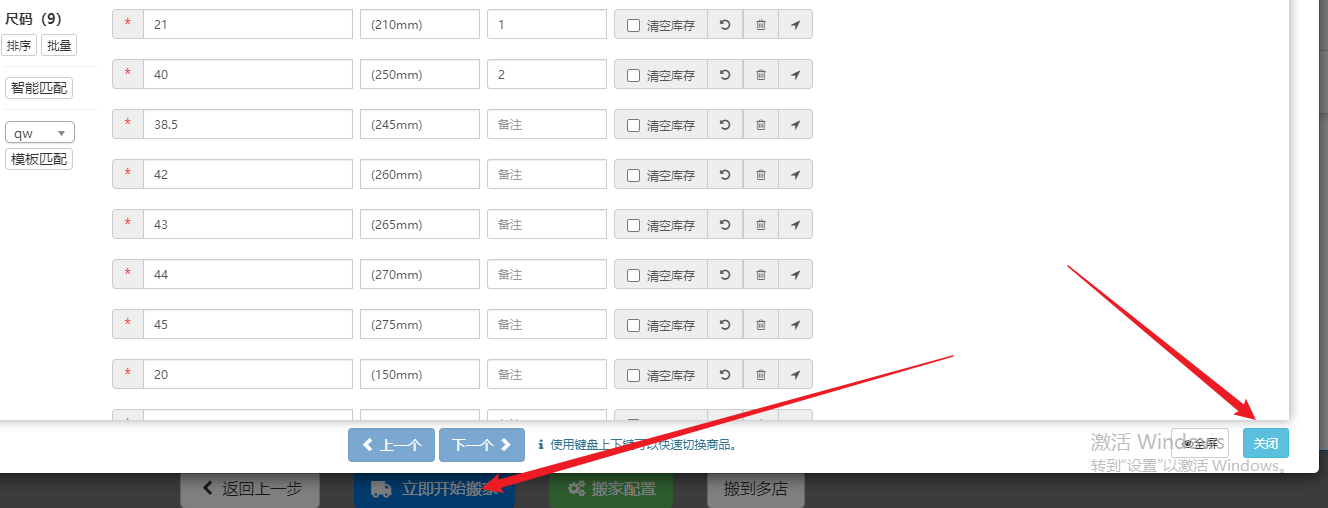Click the (270mm) field in the size 44 row
The image size is (1328, 508).
tap(419, 275)
